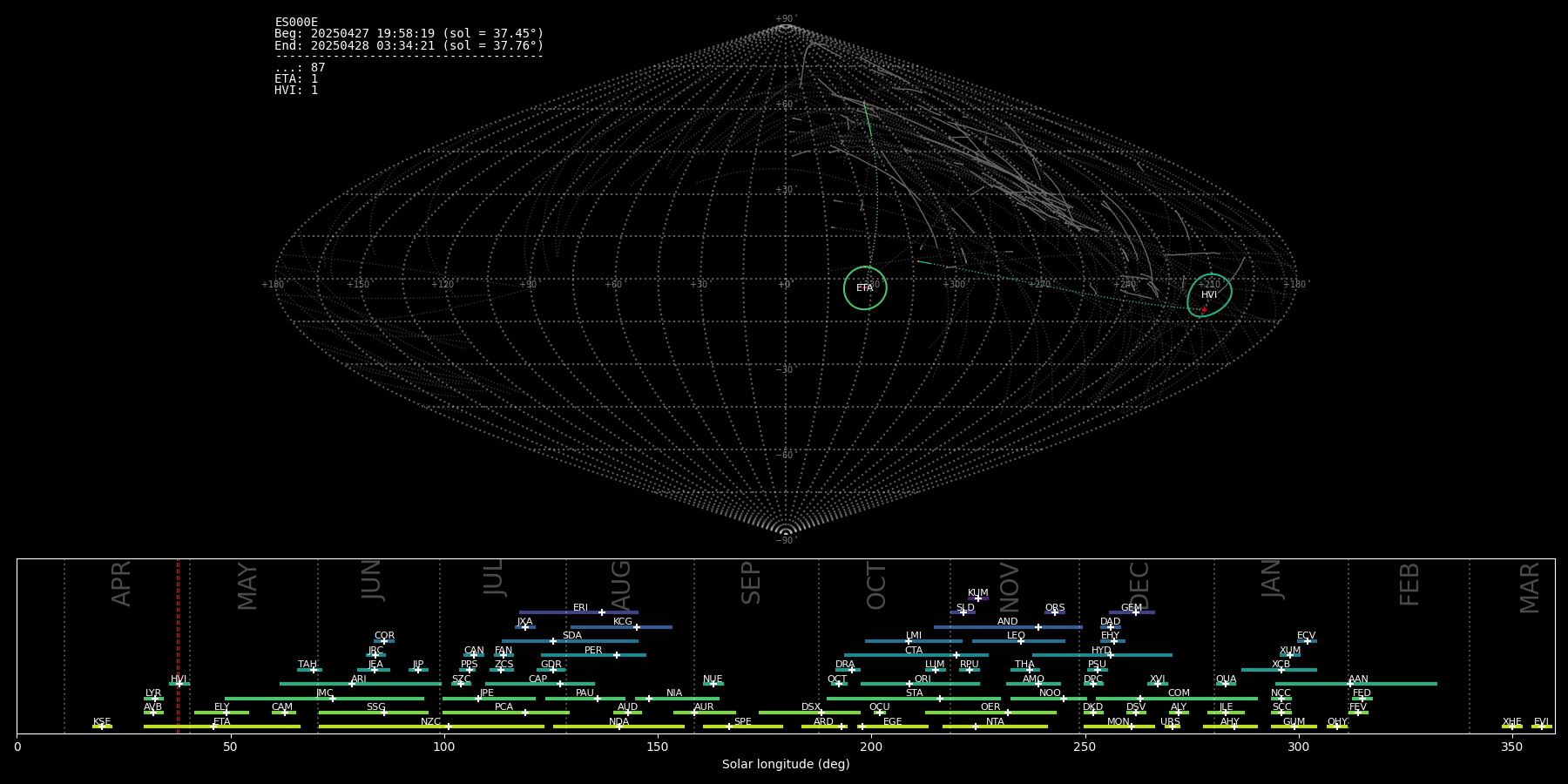Click the '...: 87' count in header
1568x784 pixels.
point(300,68)
